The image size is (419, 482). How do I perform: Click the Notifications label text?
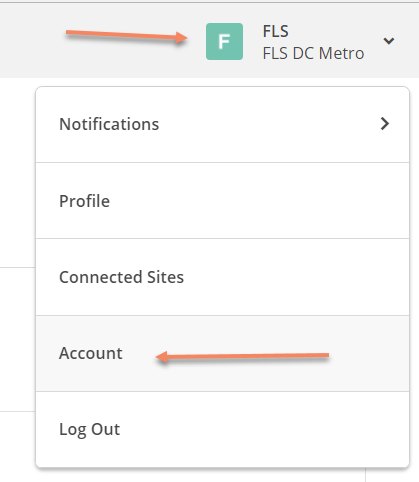(109, 124)
